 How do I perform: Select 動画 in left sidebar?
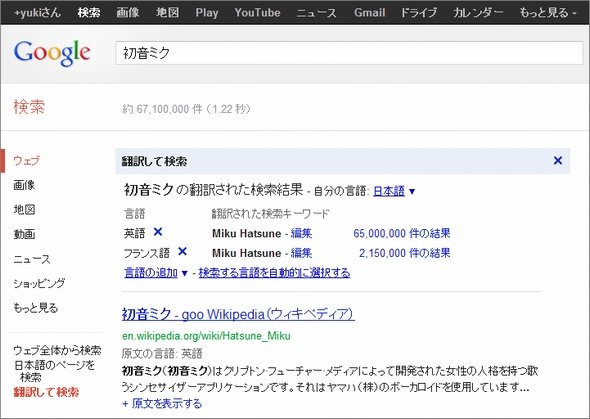(x=24, y=234)
